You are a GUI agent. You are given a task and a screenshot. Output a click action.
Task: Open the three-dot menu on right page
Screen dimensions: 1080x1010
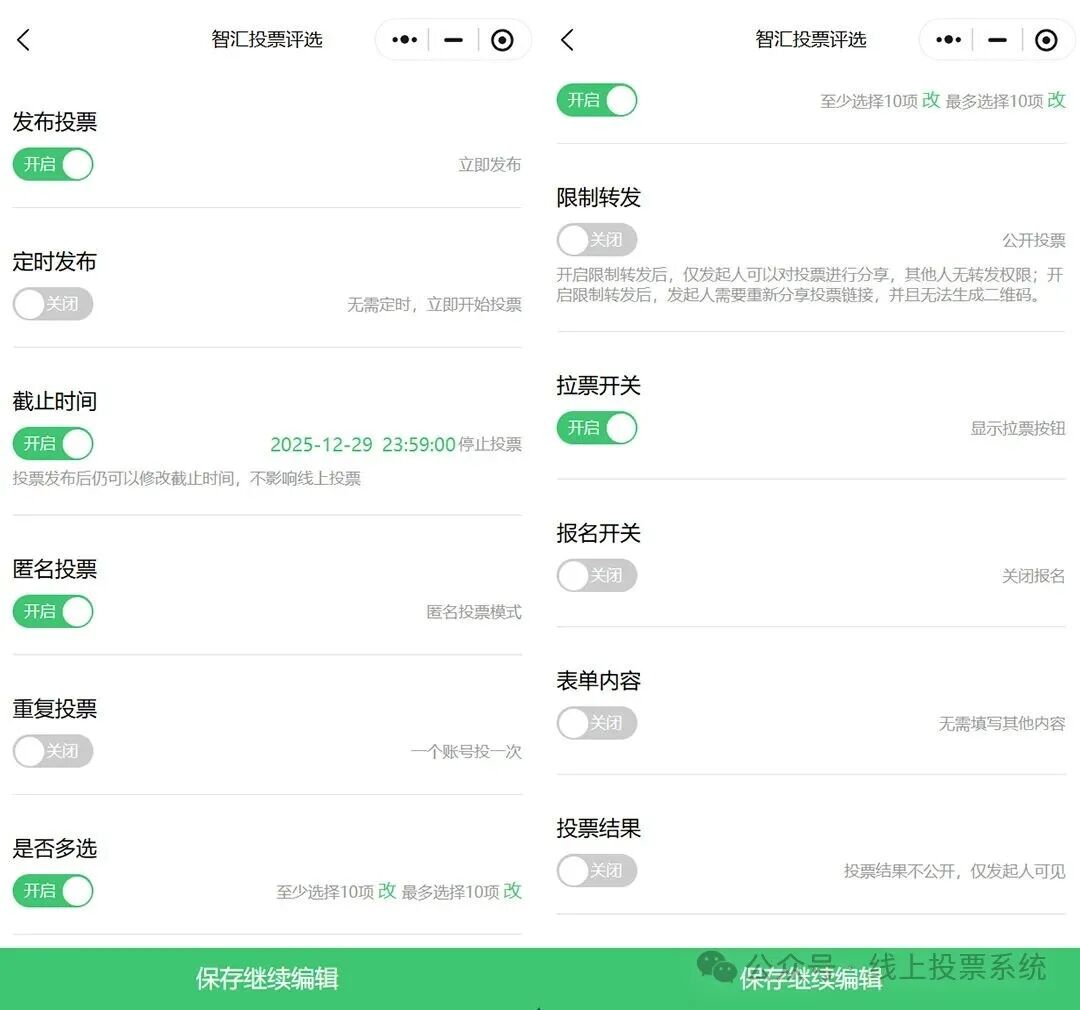pyautogui.click(x=947, y=40)
